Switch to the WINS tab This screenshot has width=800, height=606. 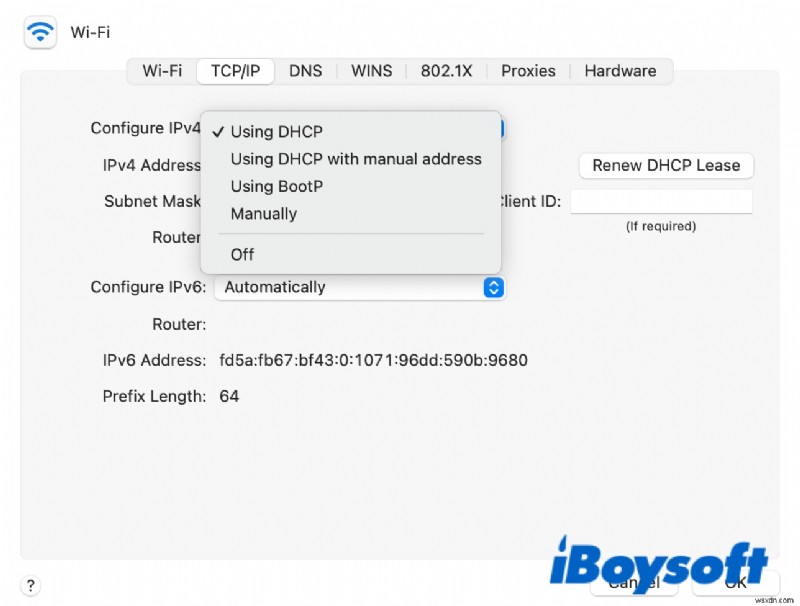pyautogui.click(x=371, y=71)
